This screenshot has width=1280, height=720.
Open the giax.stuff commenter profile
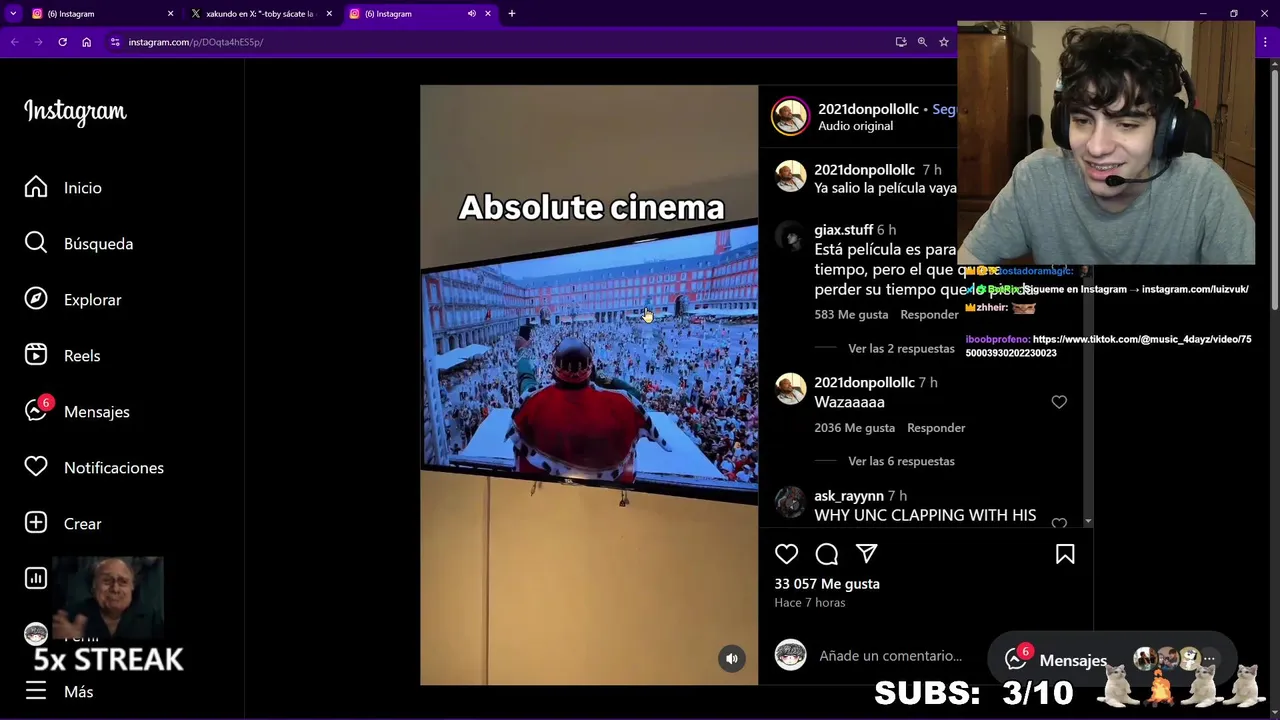843,230
